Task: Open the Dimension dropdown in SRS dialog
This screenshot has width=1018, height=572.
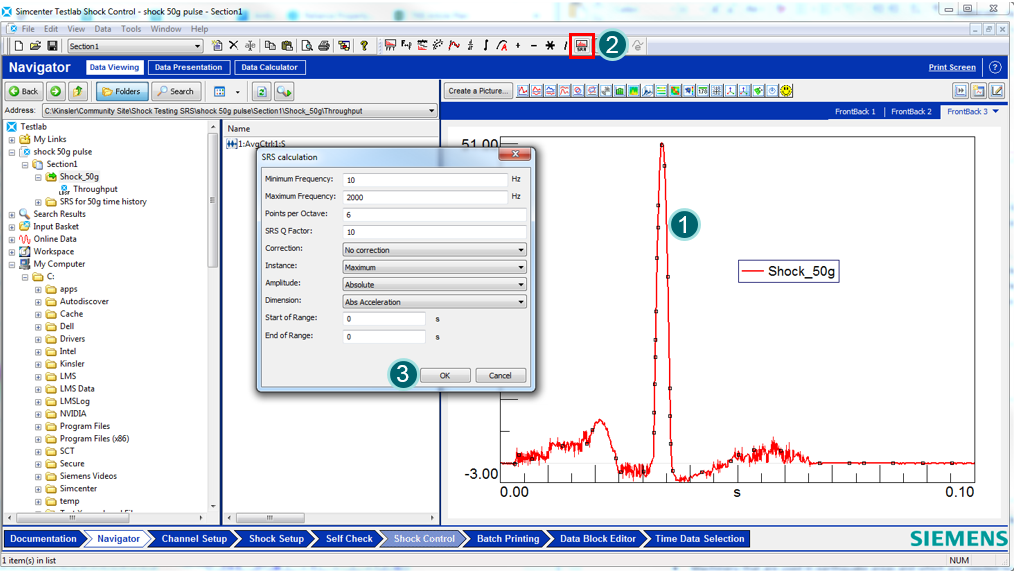Action: coord(434,302)
